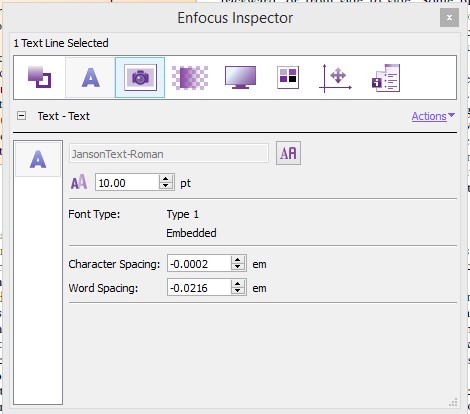Image resolution: width=470 pixels, height=414 pixels.
Task: Open the Separations color squares icon
Action: pos(288,77)
